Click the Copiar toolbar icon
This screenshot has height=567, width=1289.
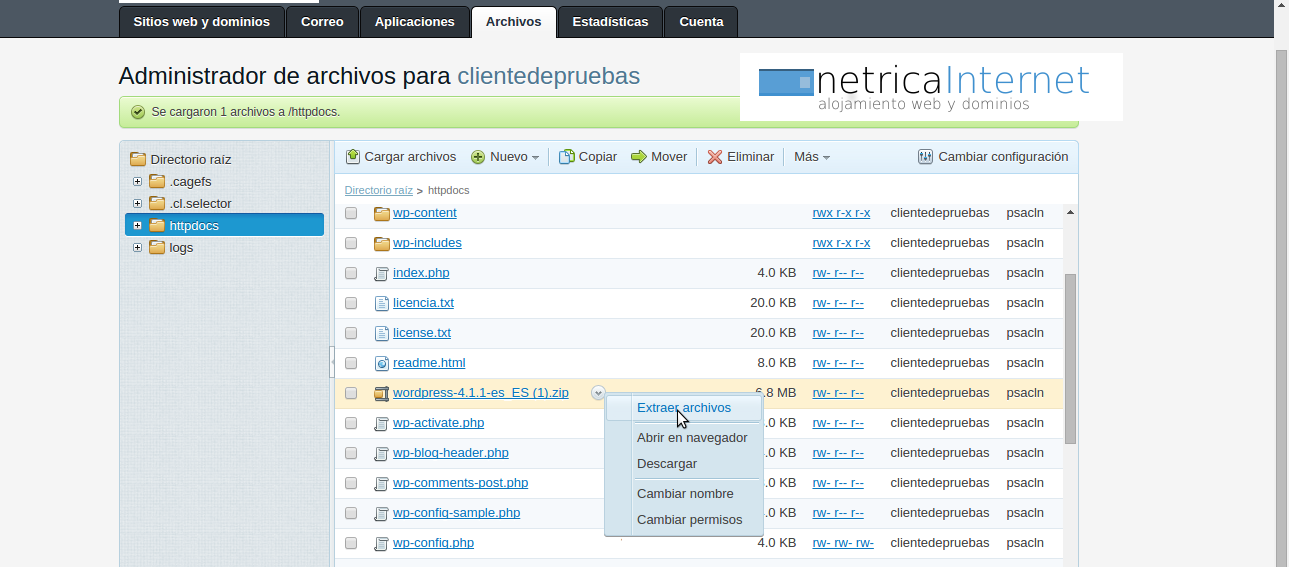(x=566, y=157)
